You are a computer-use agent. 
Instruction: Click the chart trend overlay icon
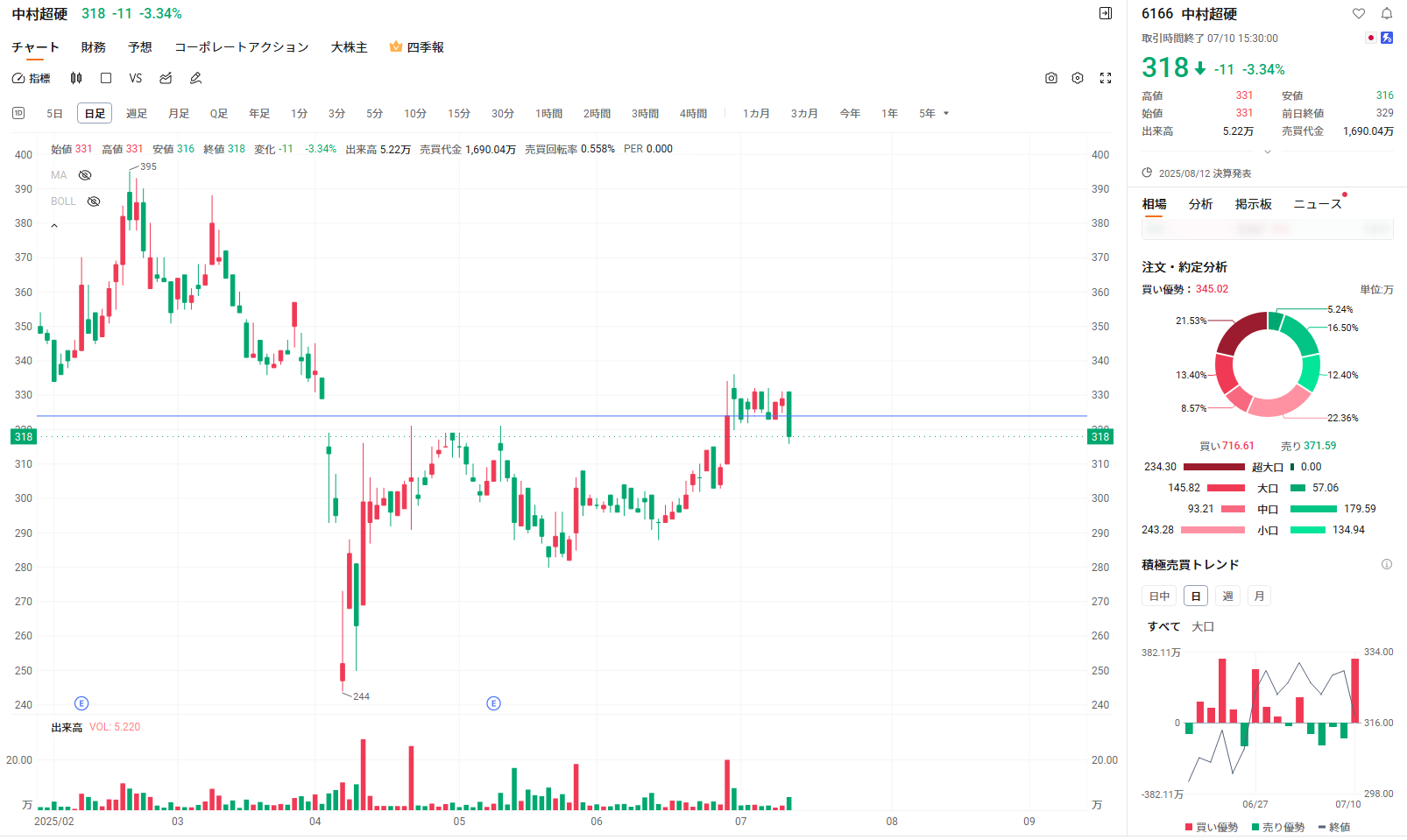166,78
